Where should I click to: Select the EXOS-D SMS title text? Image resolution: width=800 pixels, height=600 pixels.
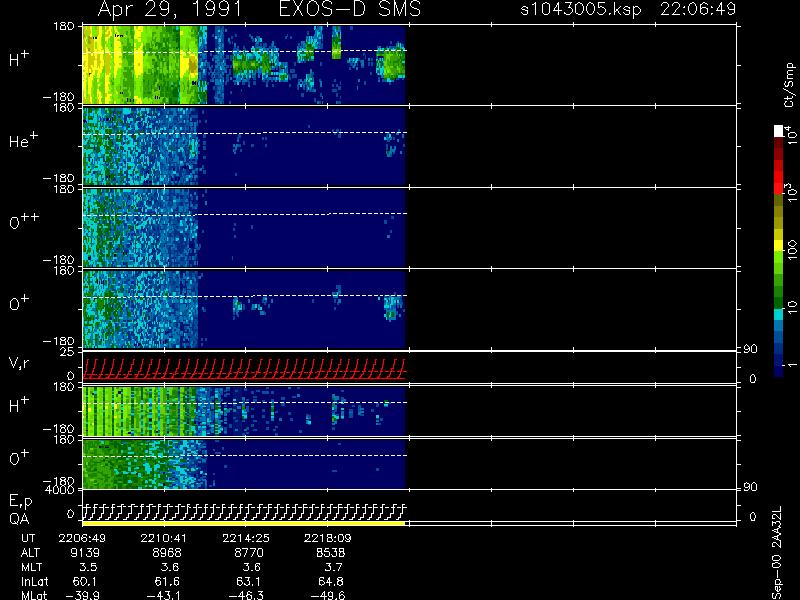350,9
